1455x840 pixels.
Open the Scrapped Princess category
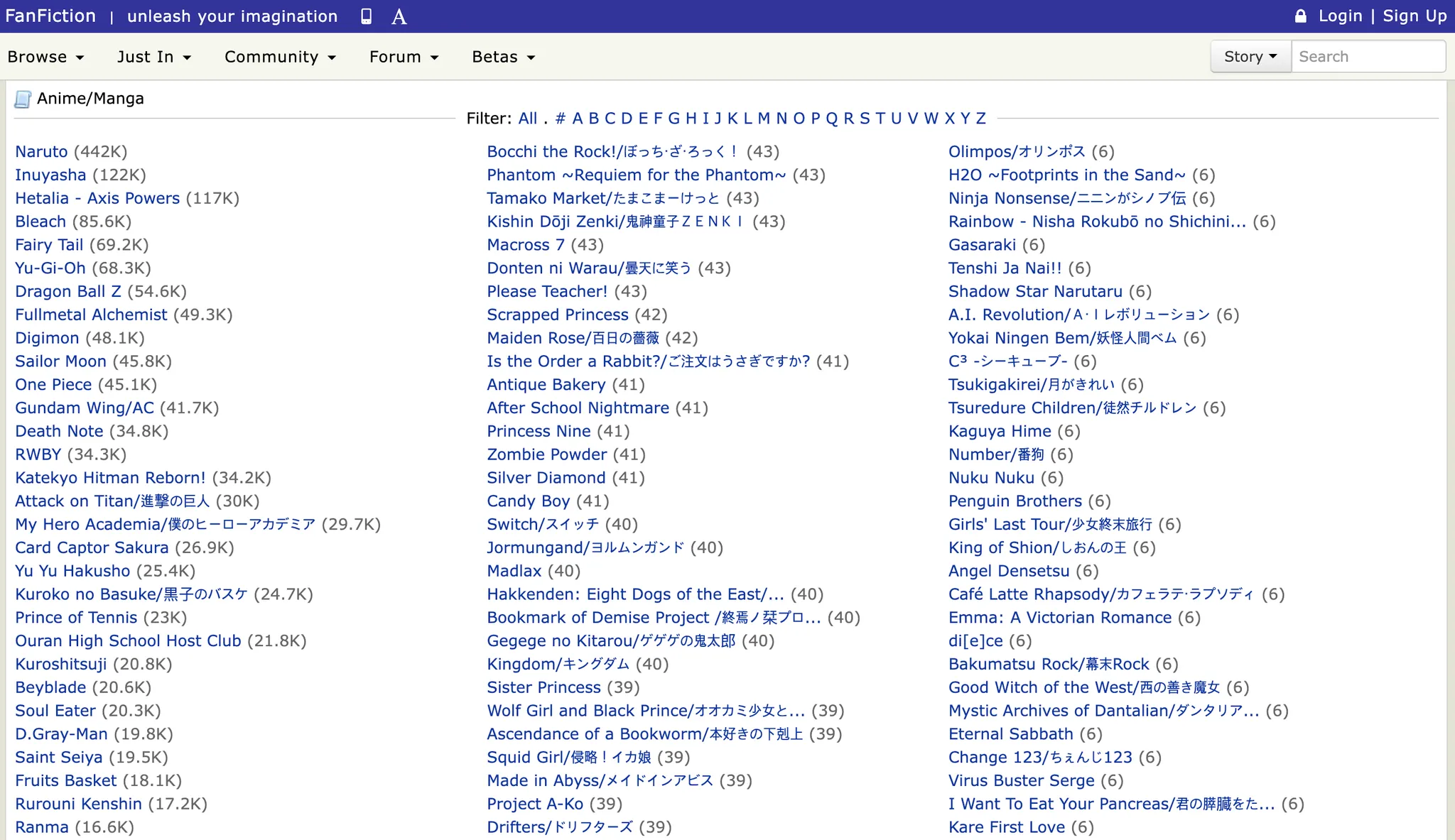pos(558,315)
